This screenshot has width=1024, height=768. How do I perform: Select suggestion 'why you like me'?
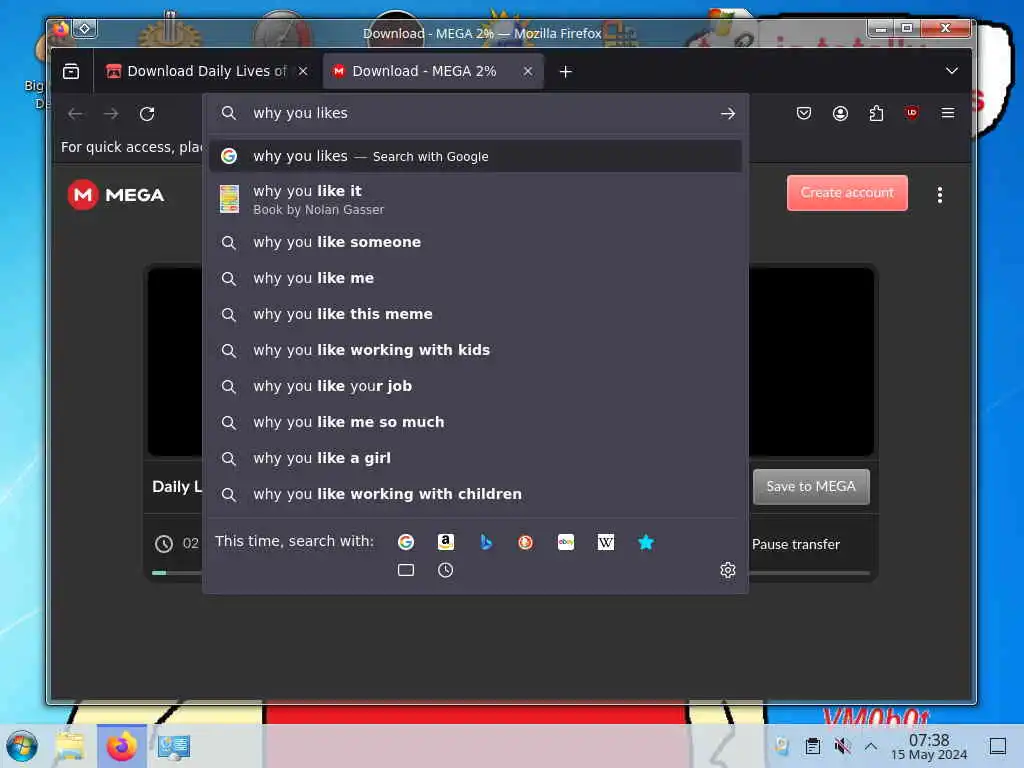(475, 278)
